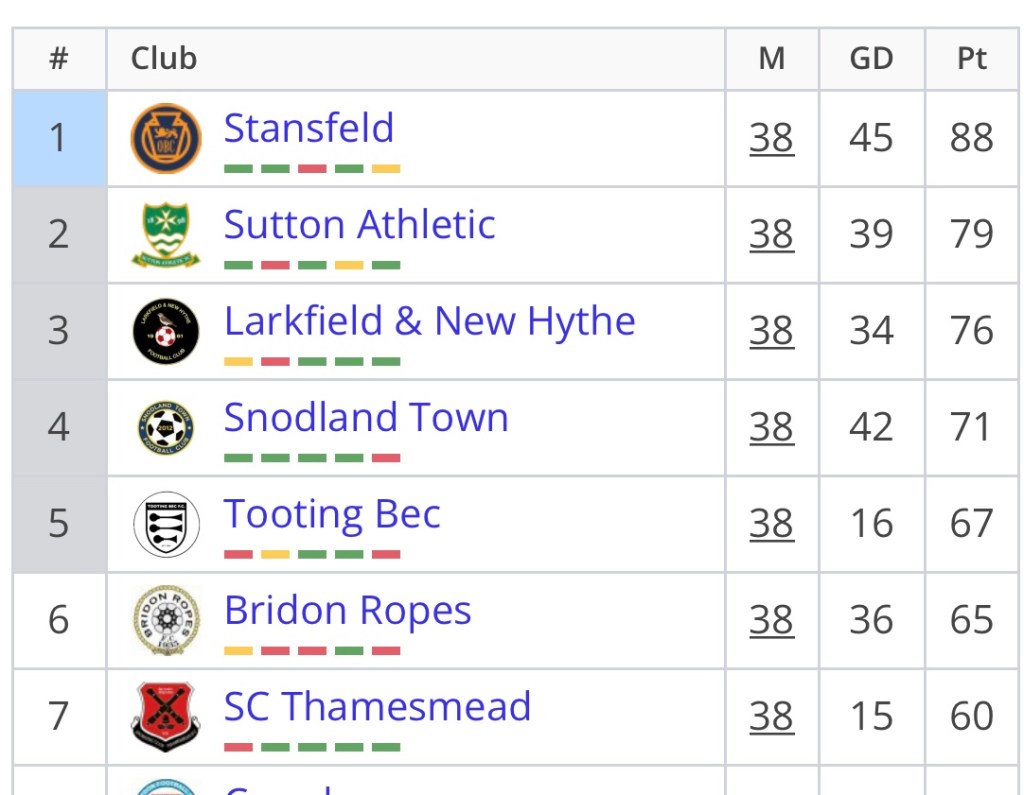Viewport: 1024px width, 795px height.
Task: Click the Bridon Ropes club badge
Action: tap(166, 620)
